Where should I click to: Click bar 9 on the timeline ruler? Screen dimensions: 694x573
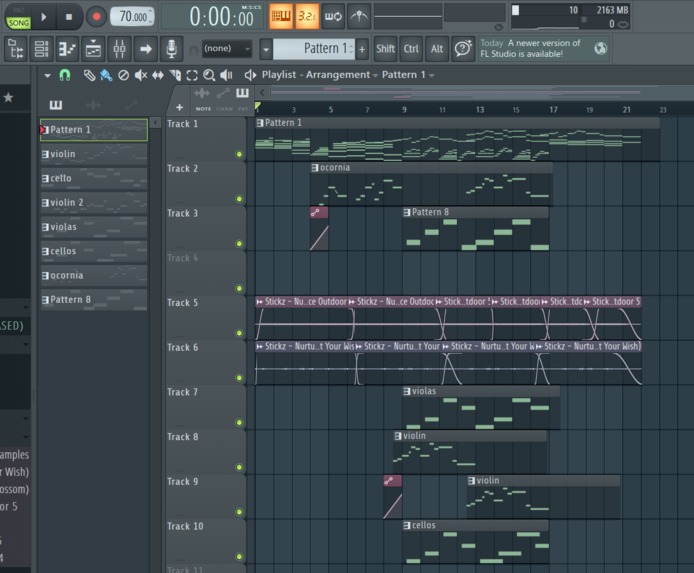point(404,110)
